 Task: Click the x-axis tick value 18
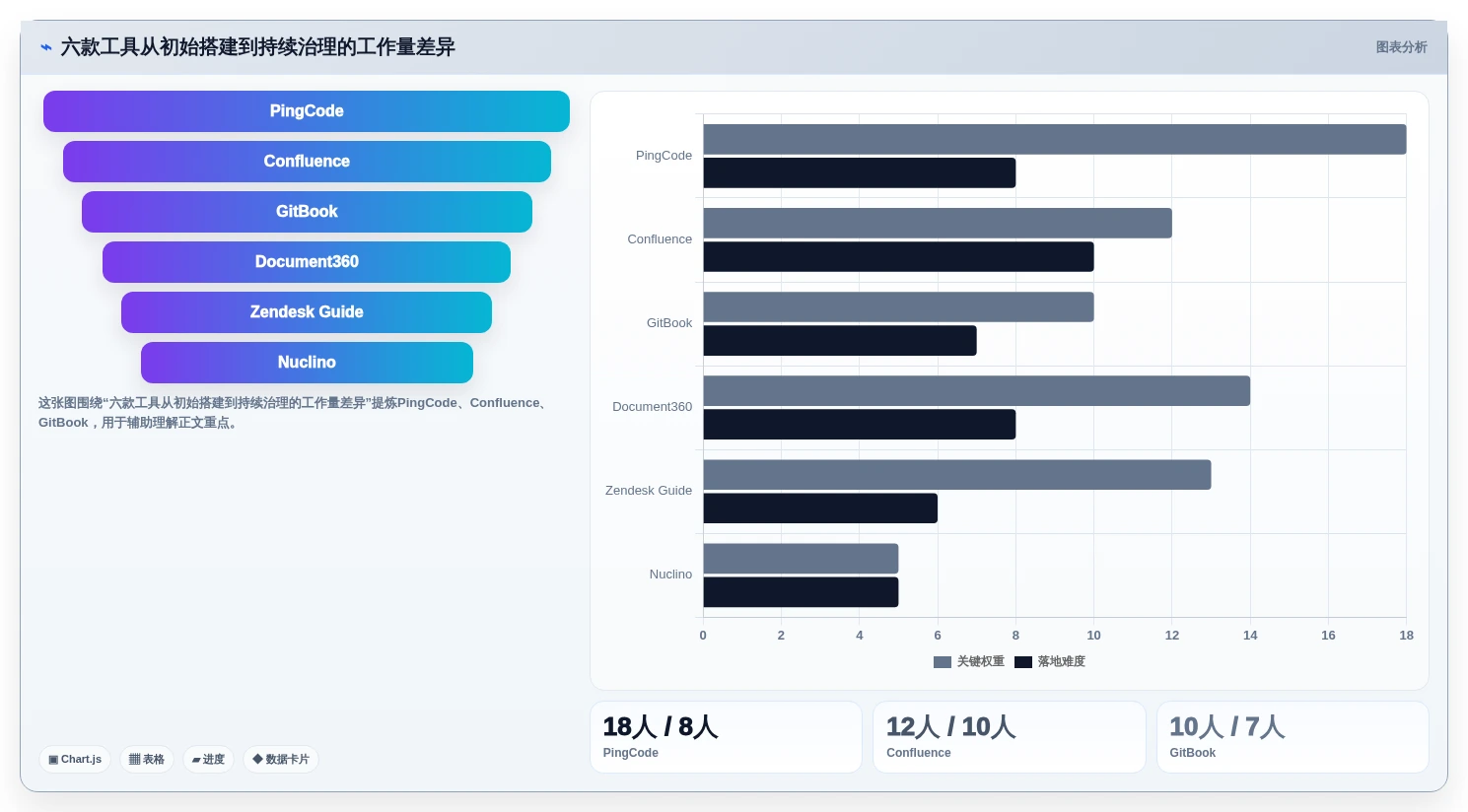[x=1406, y=636]
